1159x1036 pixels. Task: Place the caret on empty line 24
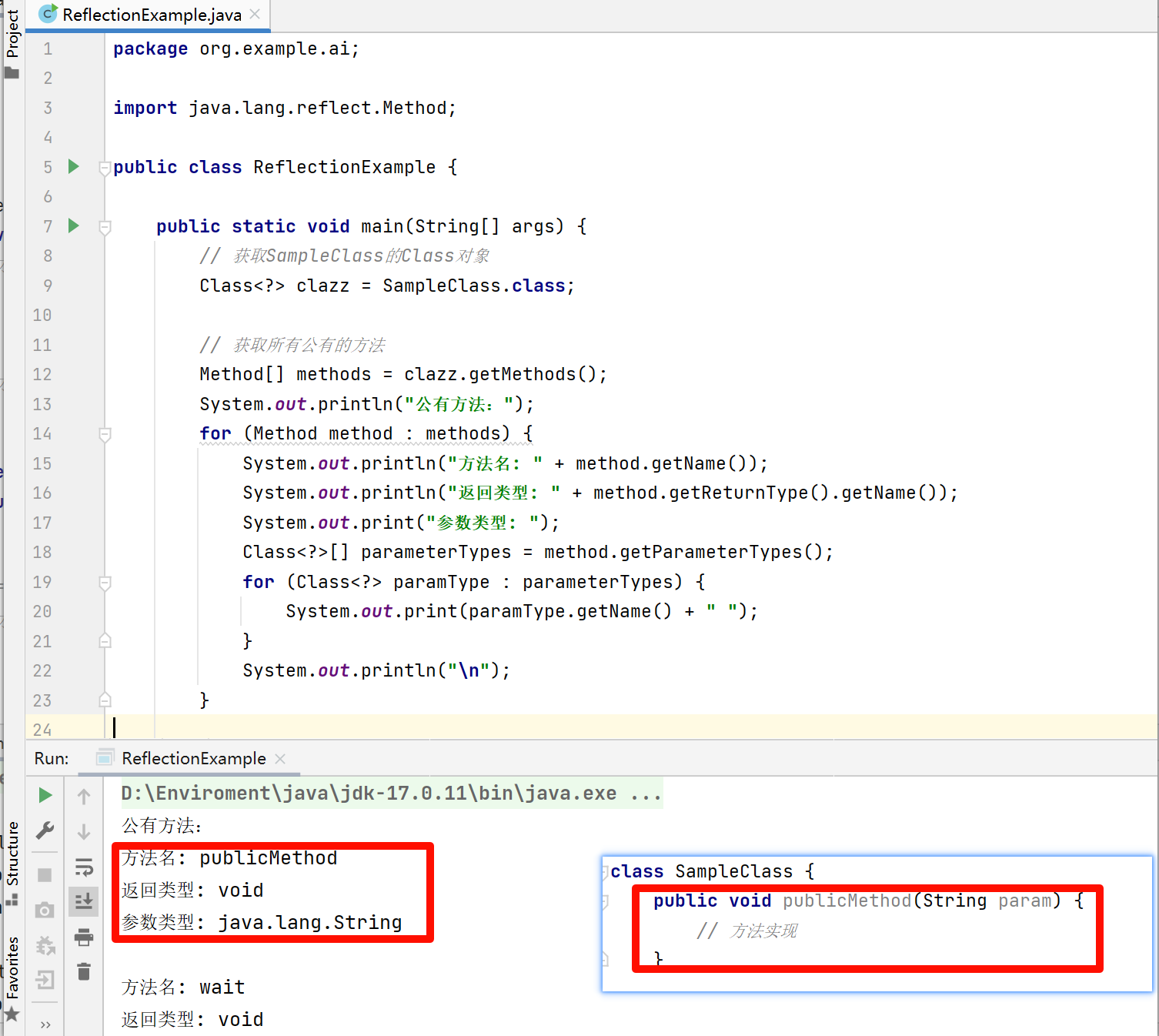pos(631,727)
